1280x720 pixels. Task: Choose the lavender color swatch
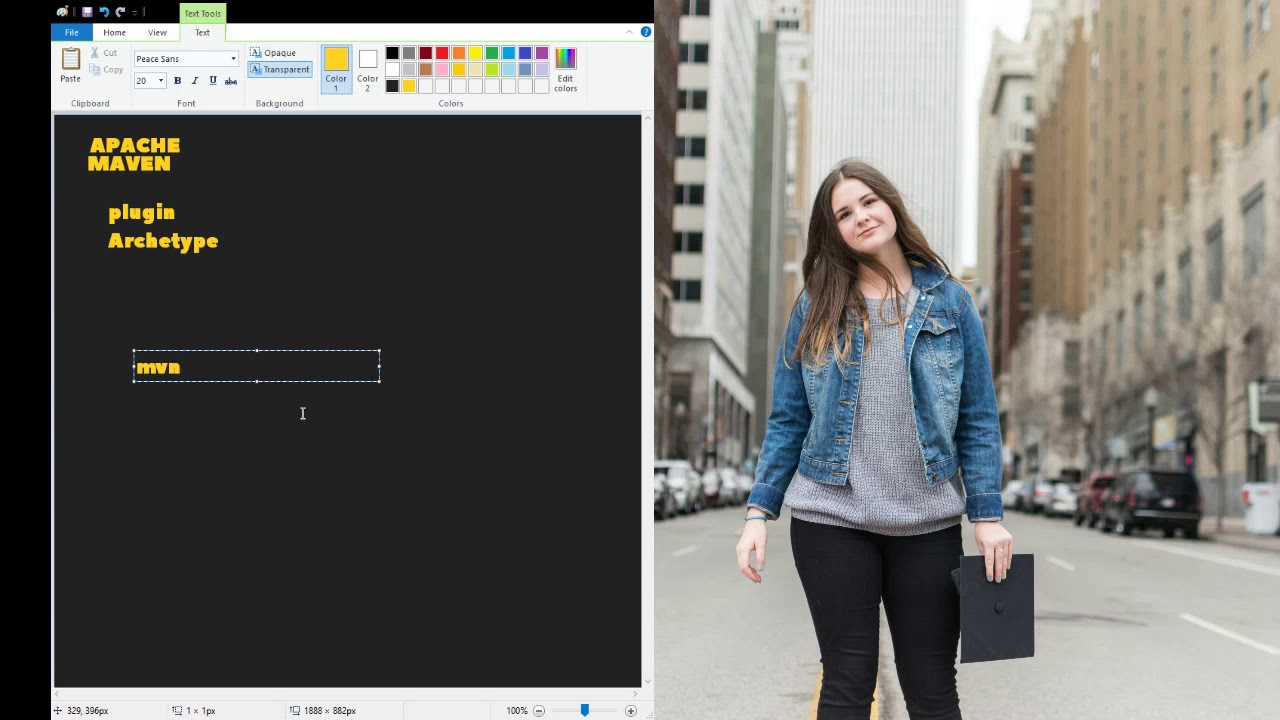pos(542,70)
